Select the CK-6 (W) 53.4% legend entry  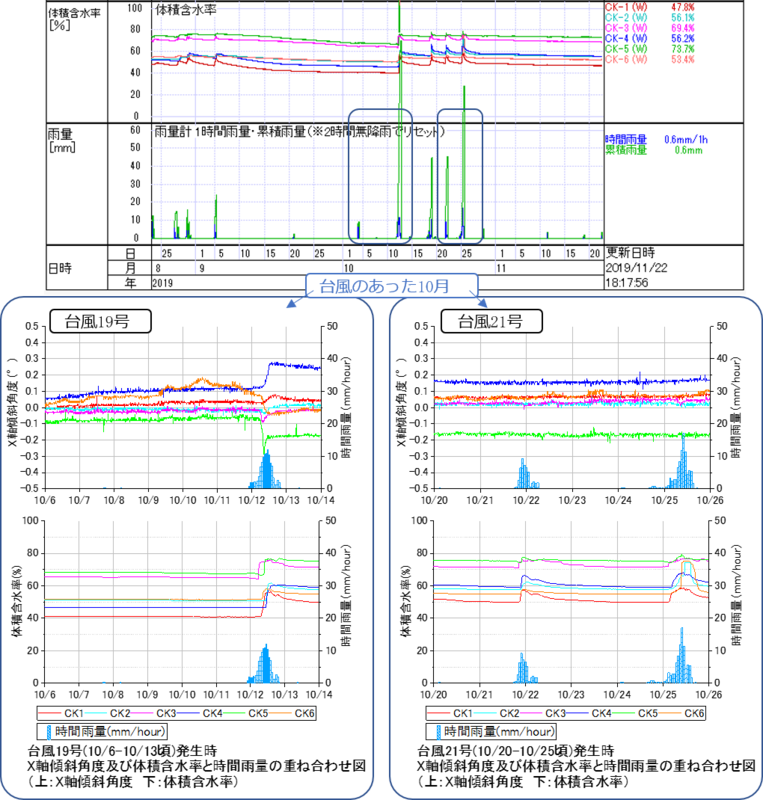[x=650, y=59]
